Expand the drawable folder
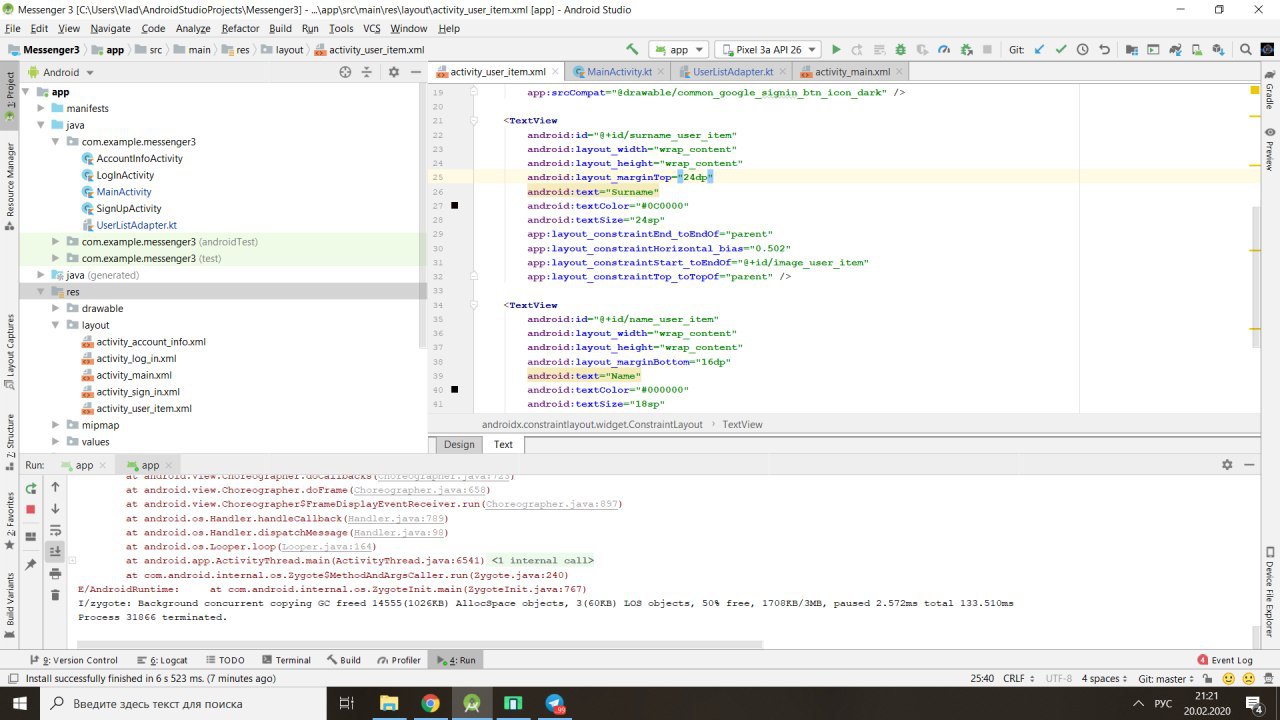 coord(56,308)
